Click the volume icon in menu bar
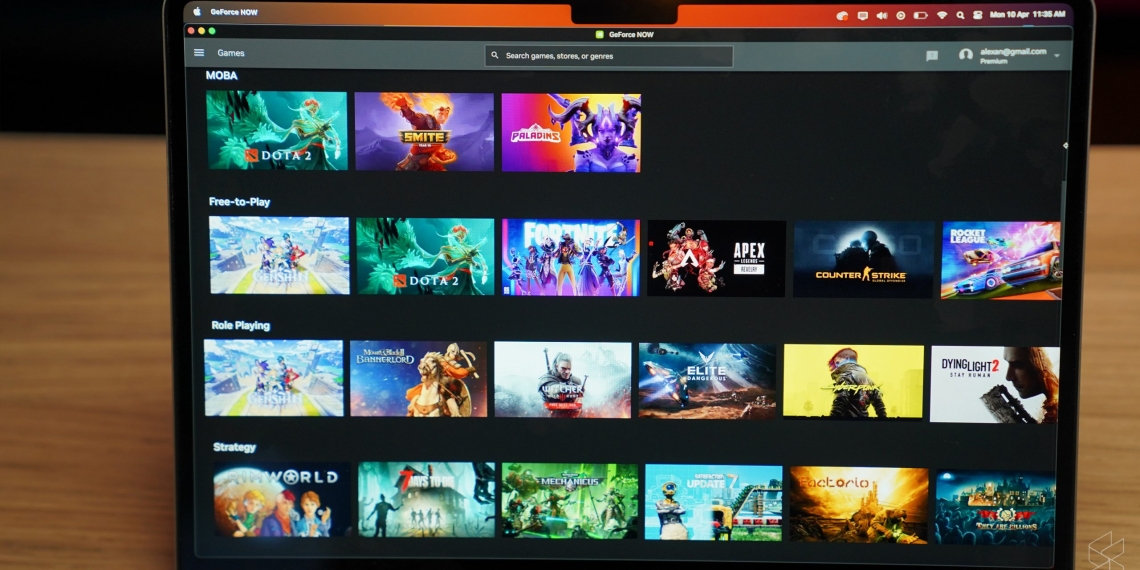Viewport: 1140px width, 570px height. [x=882, y=15]
